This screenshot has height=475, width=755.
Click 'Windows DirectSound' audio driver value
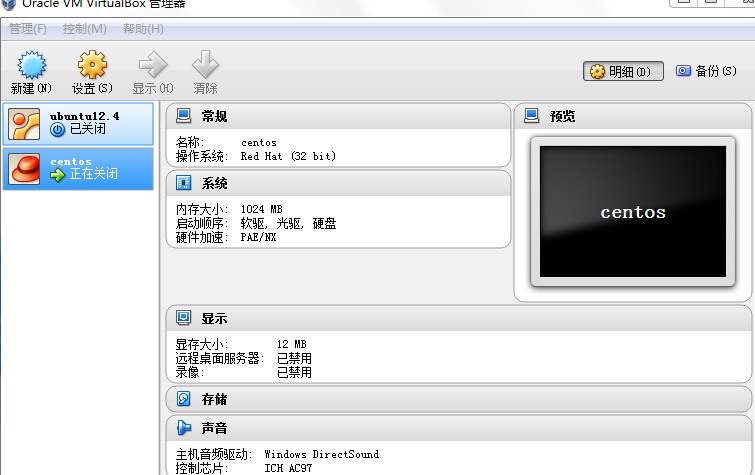click(322, 454)
